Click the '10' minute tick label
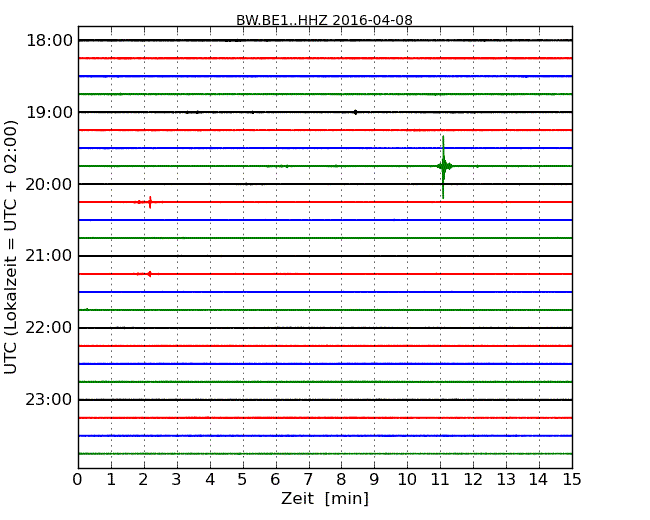The width and height of the screenshot is (650, 520). (x=407, y=480)
